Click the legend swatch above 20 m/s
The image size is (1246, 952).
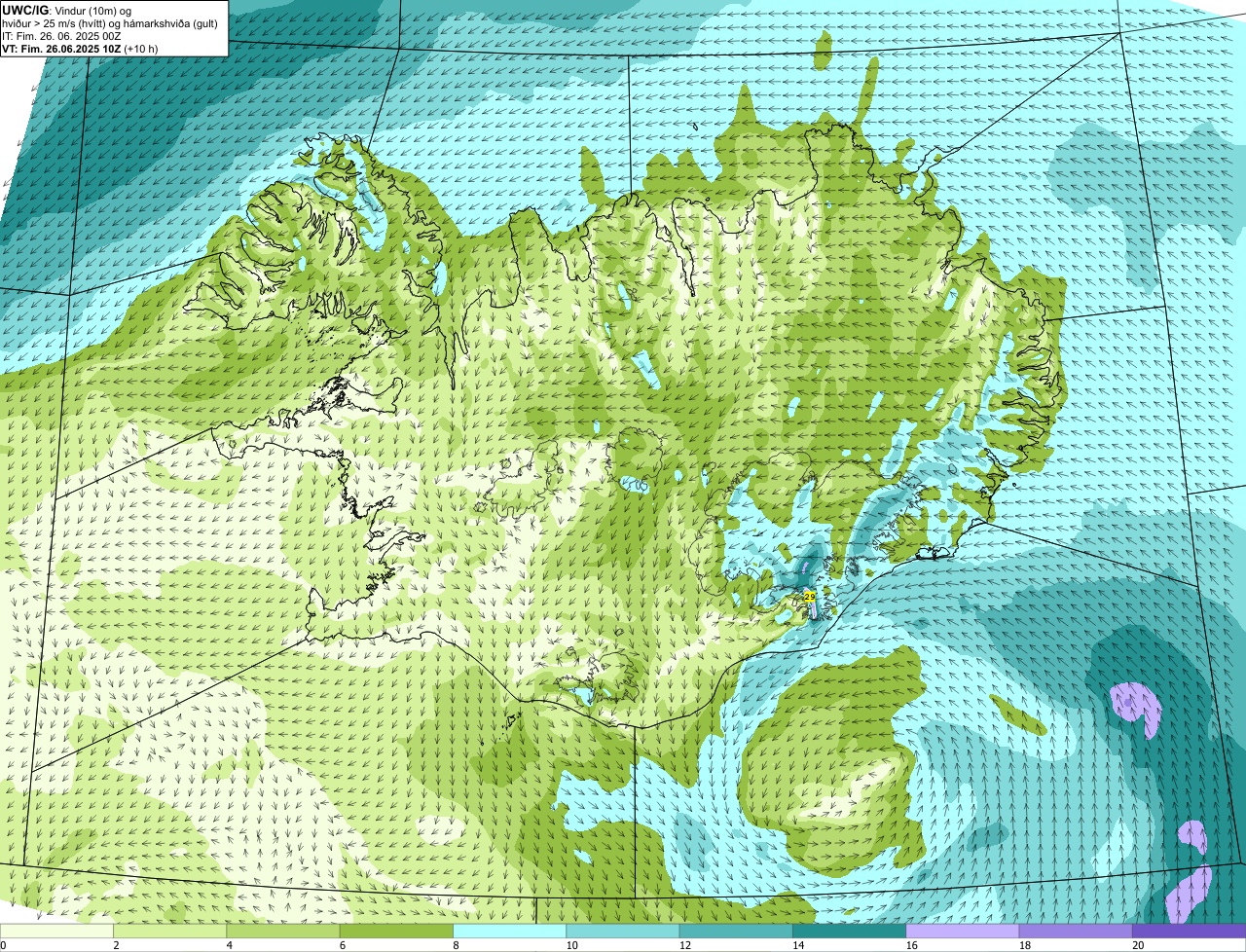pyautogui.click(x=1190, y=931)
